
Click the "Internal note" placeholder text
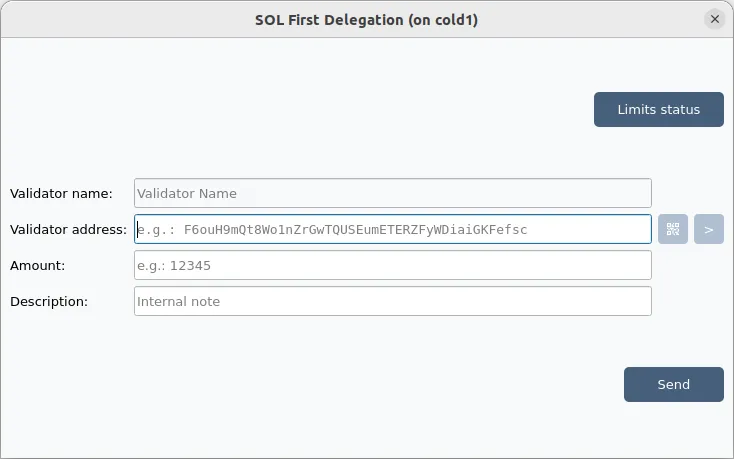[x=178, y=302]
